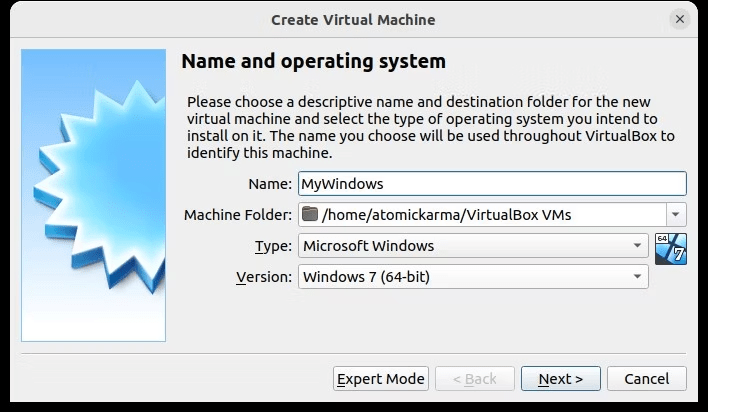Click the "Please choose a descriptive name" paragraph
748x416 pixels.
(430, 127)
